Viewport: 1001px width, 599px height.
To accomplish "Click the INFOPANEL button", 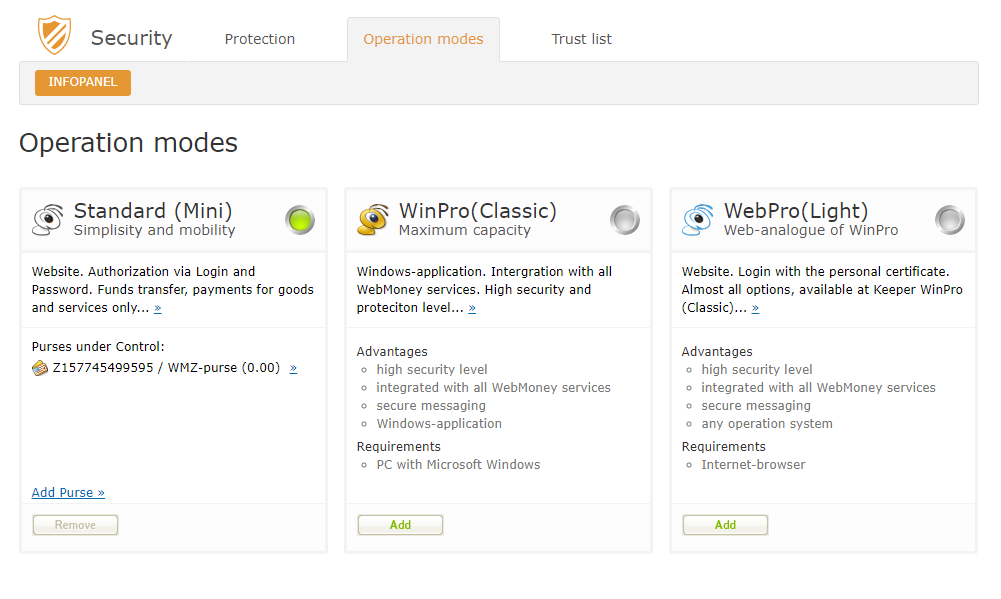I will tap(83, 82).
